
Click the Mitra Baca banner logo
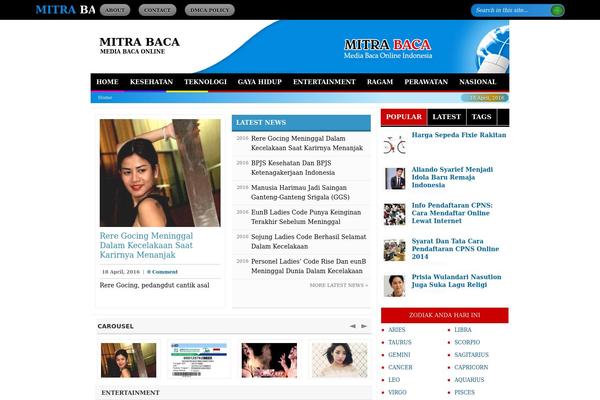coord(388,49)
